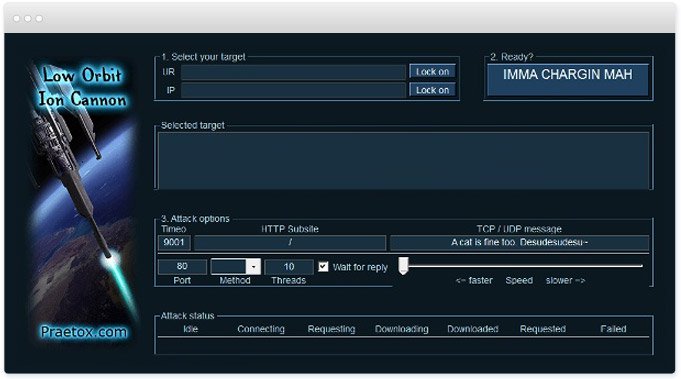Click the Failed column in Attack status
681x379 pixels.
point(613,329)
